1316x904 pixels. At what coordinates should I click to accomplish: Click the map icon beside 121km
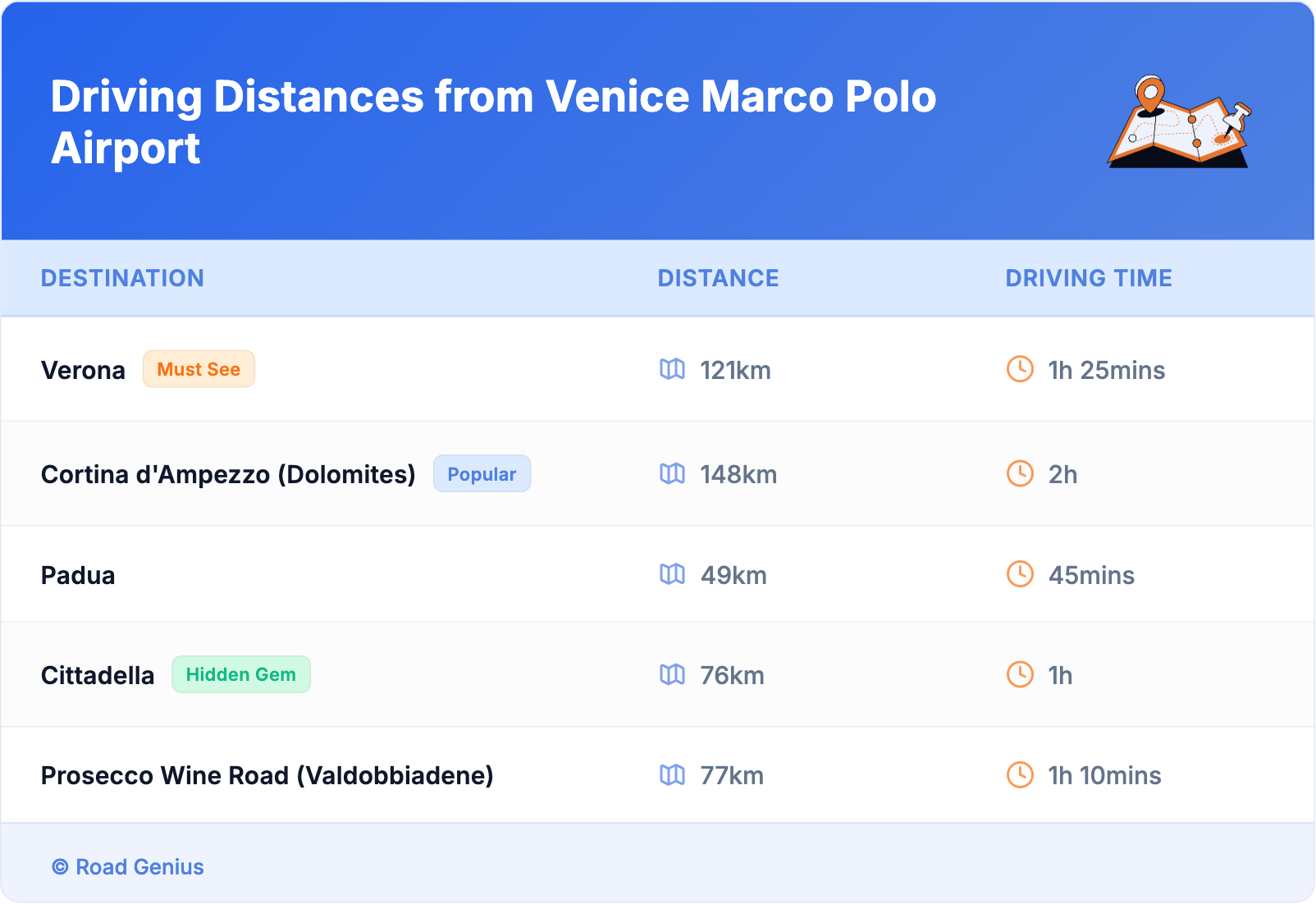[672, 369]
